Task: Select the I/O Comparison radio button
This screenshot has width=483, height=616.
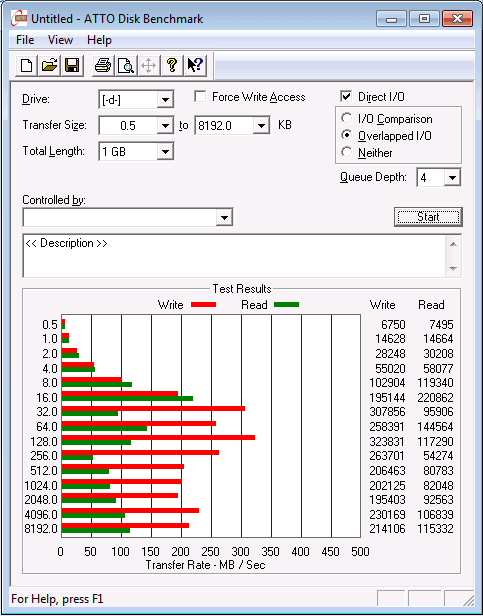Action: [347, 118]
